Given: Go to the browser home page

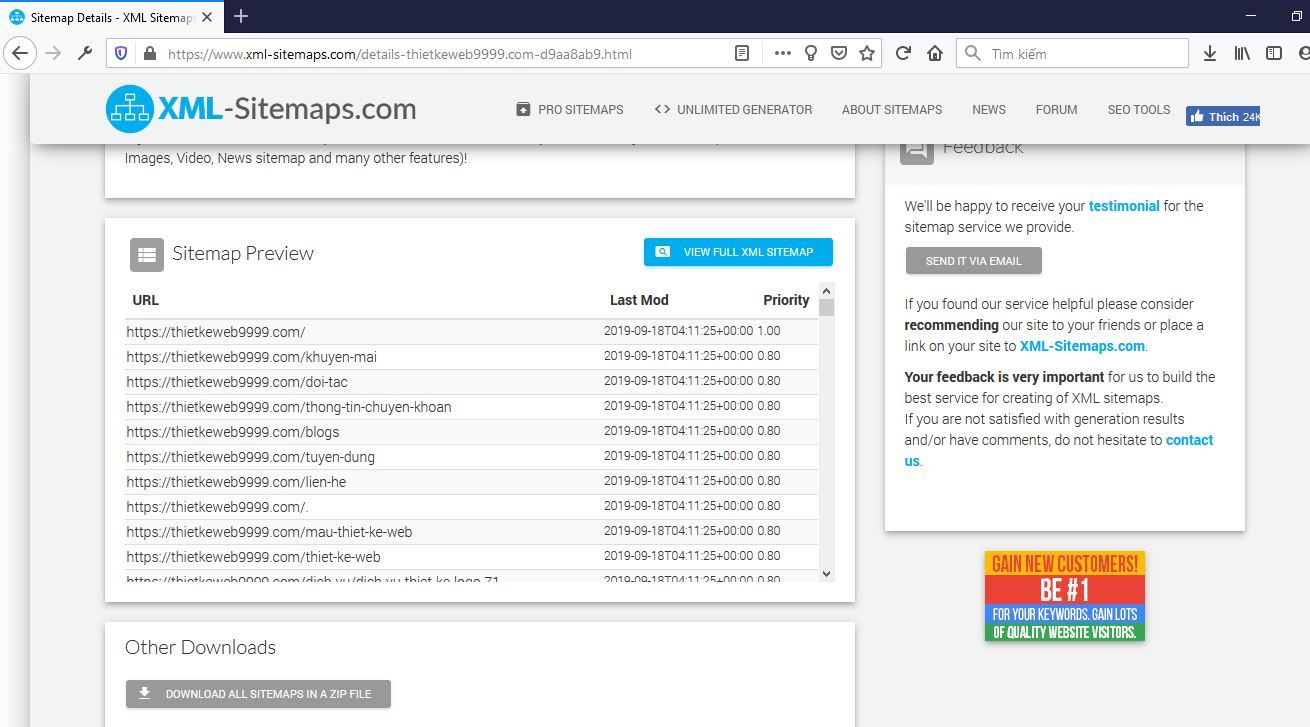Looking at the screenshot, I should click(x=935, y=53).
